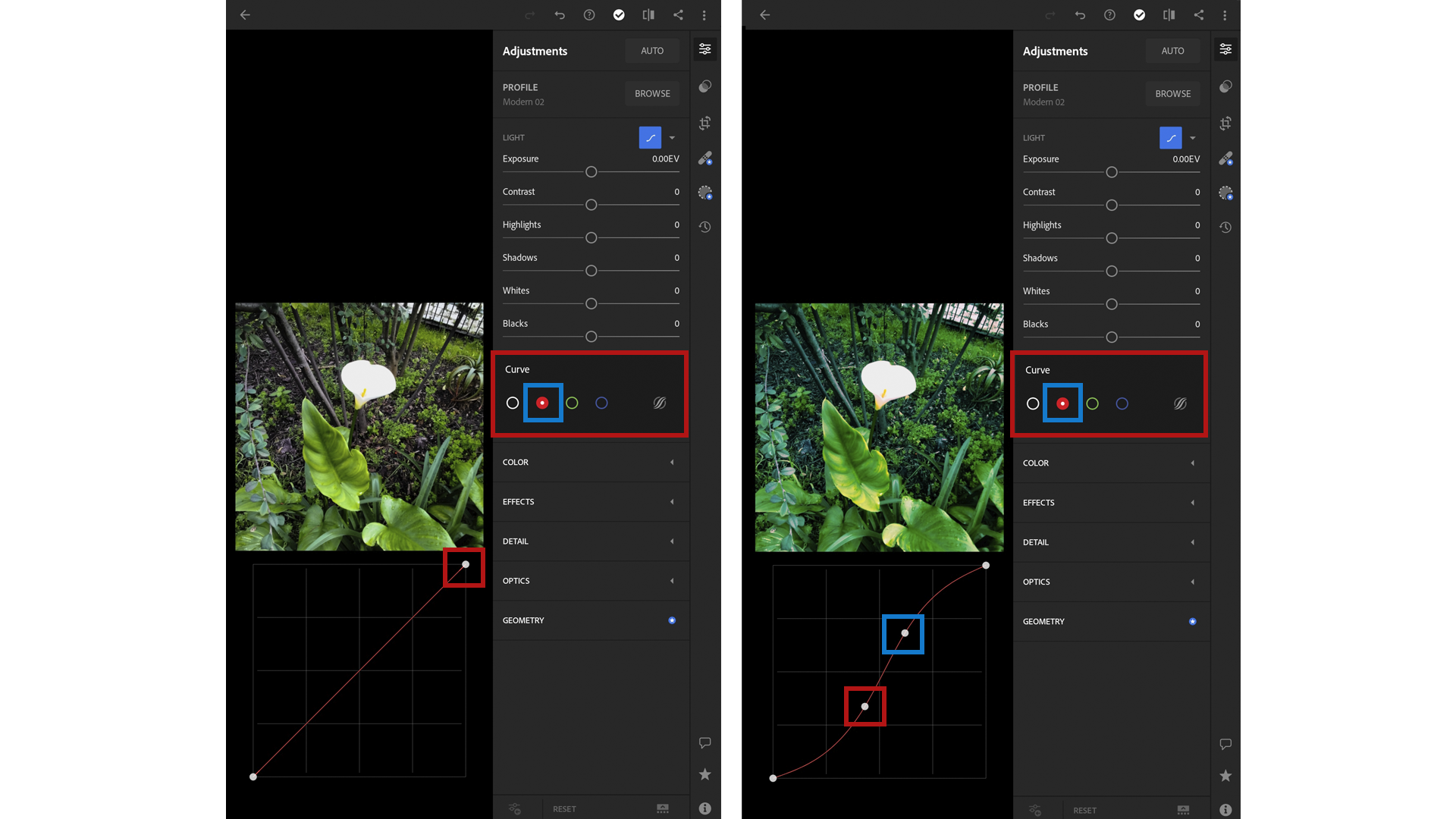Click BROWSE profile button in right screen

point(1172,94)
